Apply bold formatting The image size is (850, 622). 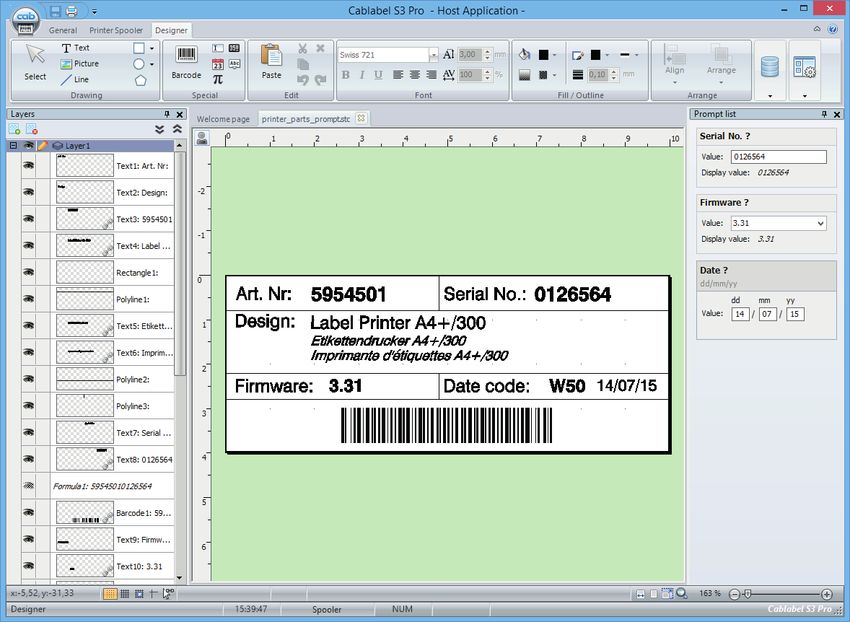345,75
